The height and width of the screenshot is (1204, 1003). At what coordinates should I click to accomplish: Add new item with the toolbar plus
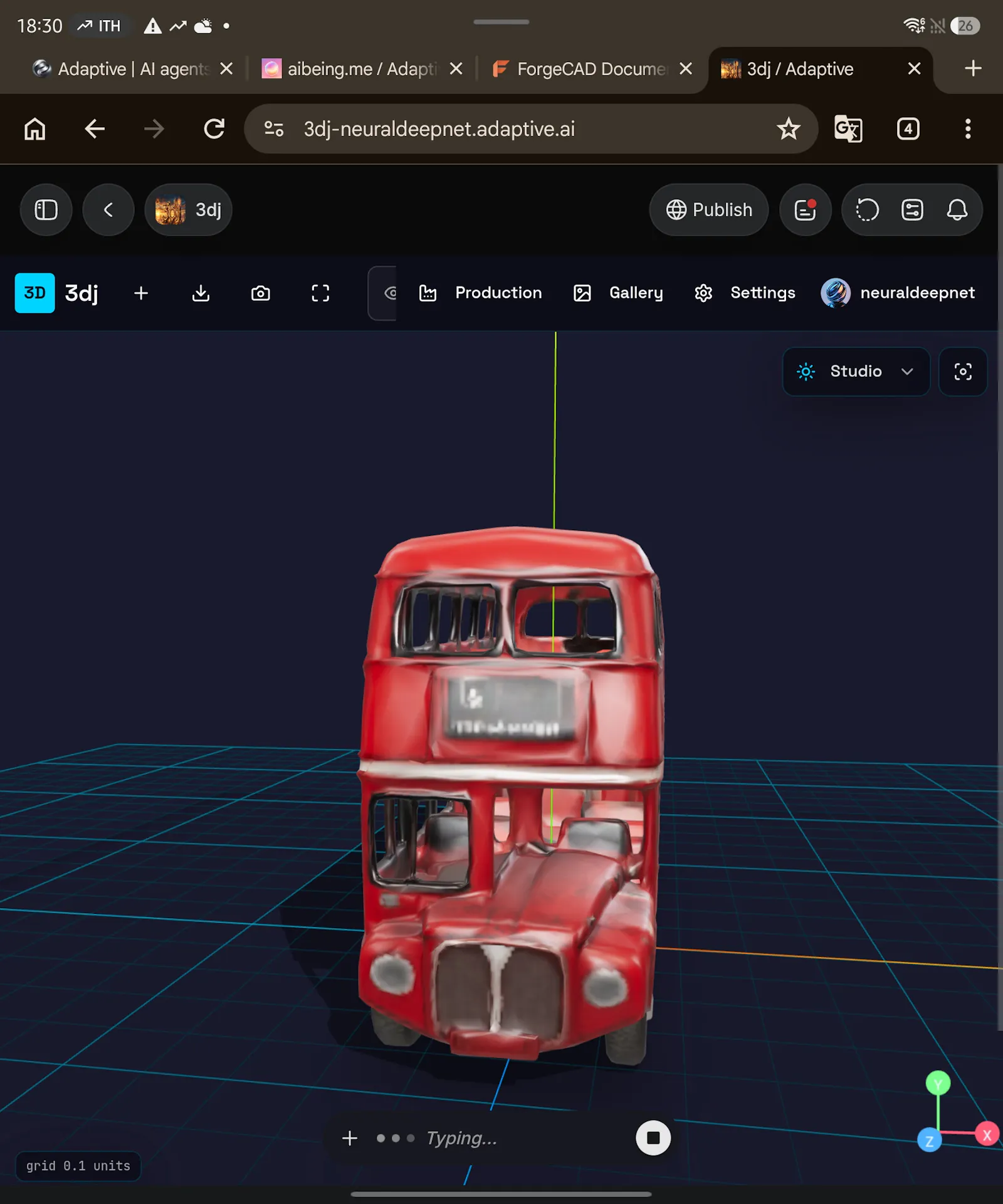click(141, 293)
